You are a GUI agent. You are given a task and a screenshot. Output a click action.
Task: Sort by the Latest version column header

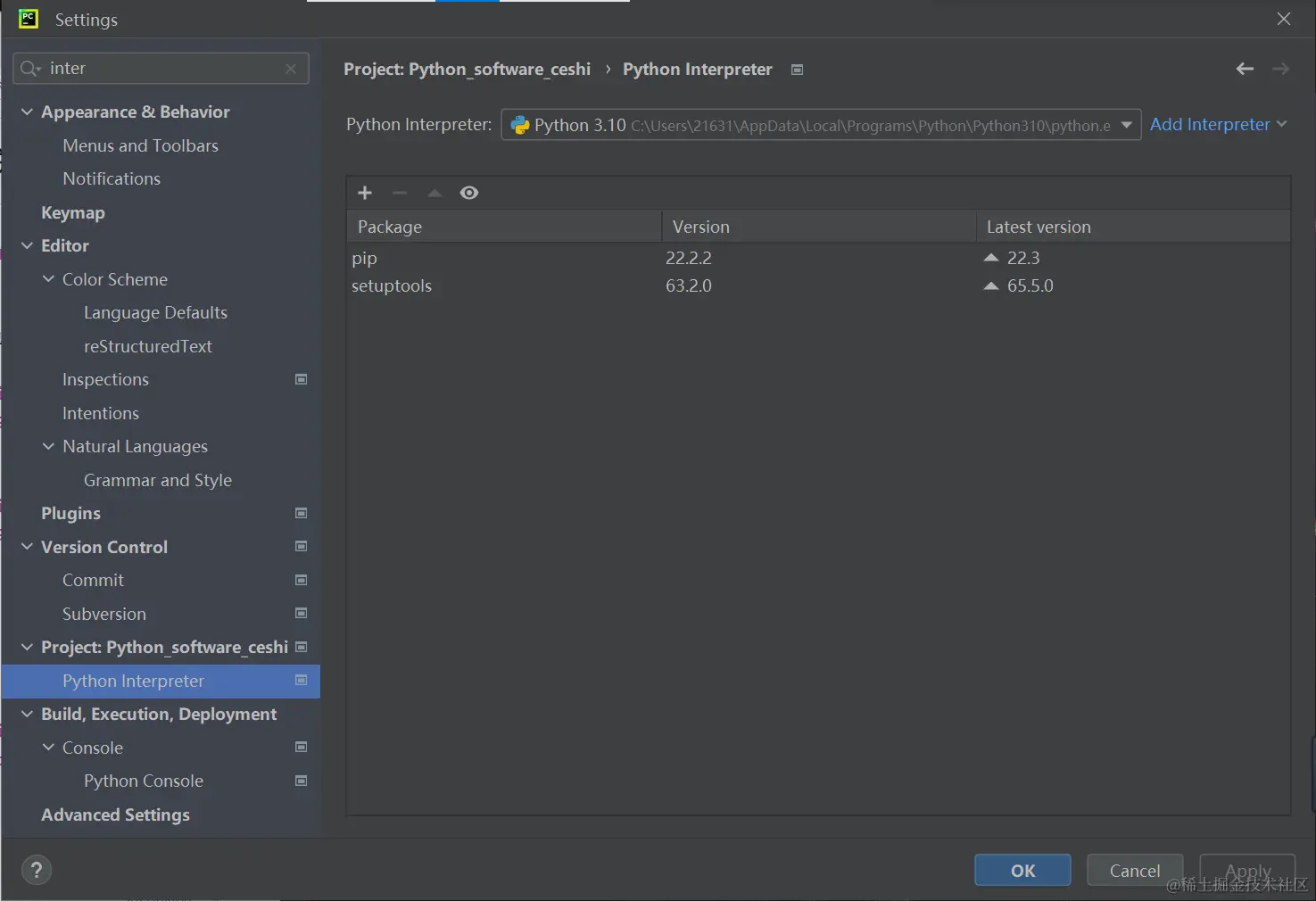tap(1133, 227)
